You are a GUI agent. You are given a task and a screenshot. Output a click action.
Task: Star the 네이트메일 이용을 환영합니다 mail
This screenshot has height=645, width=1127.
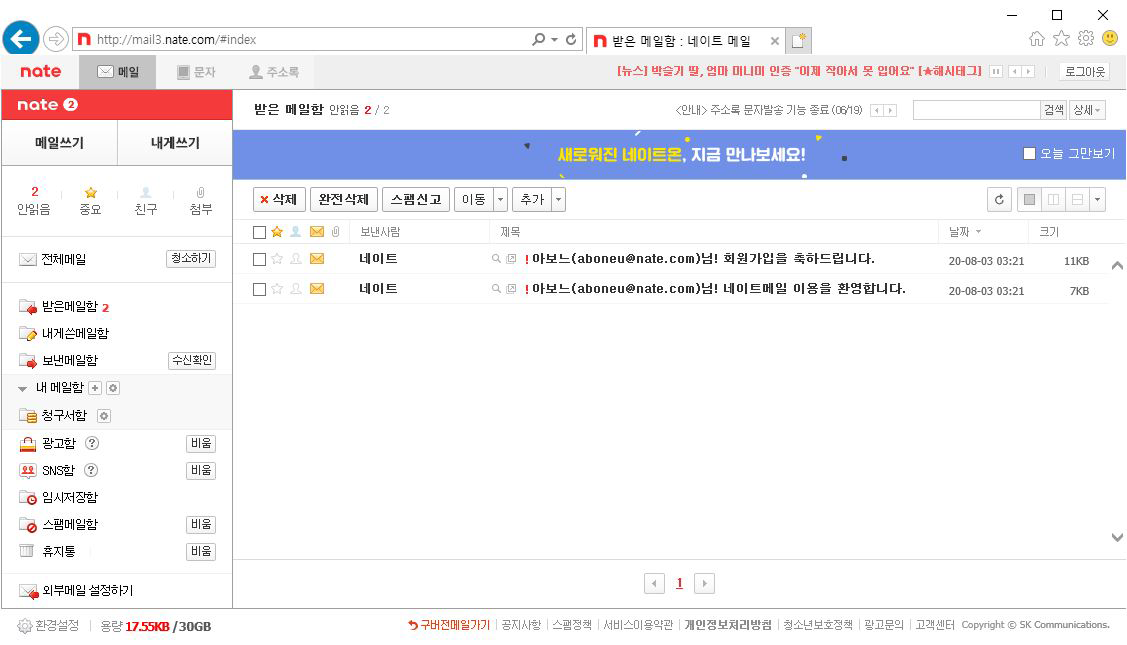tap(277, 289)
